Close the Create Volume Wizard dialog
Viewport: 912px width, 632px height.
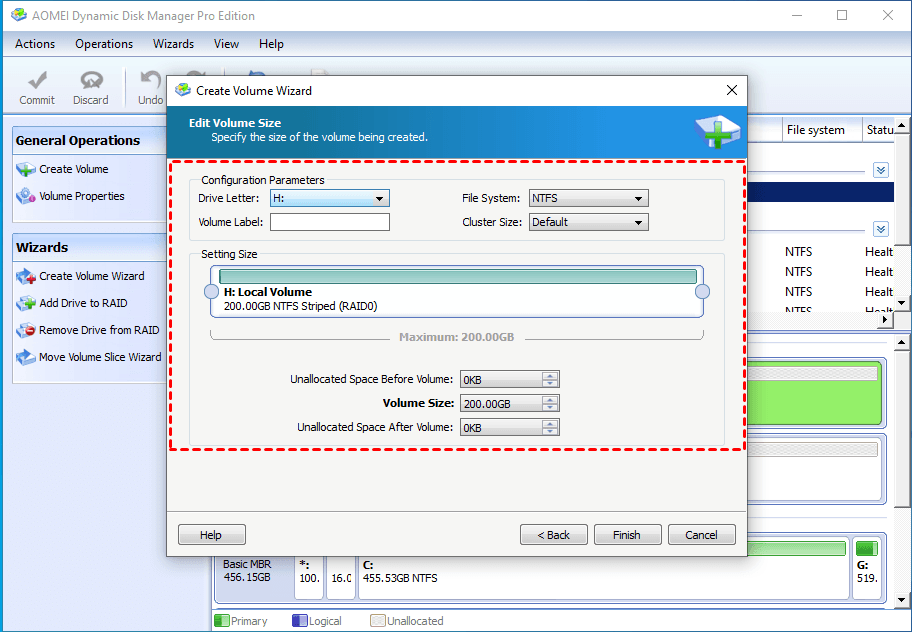(x=732, y=90)
